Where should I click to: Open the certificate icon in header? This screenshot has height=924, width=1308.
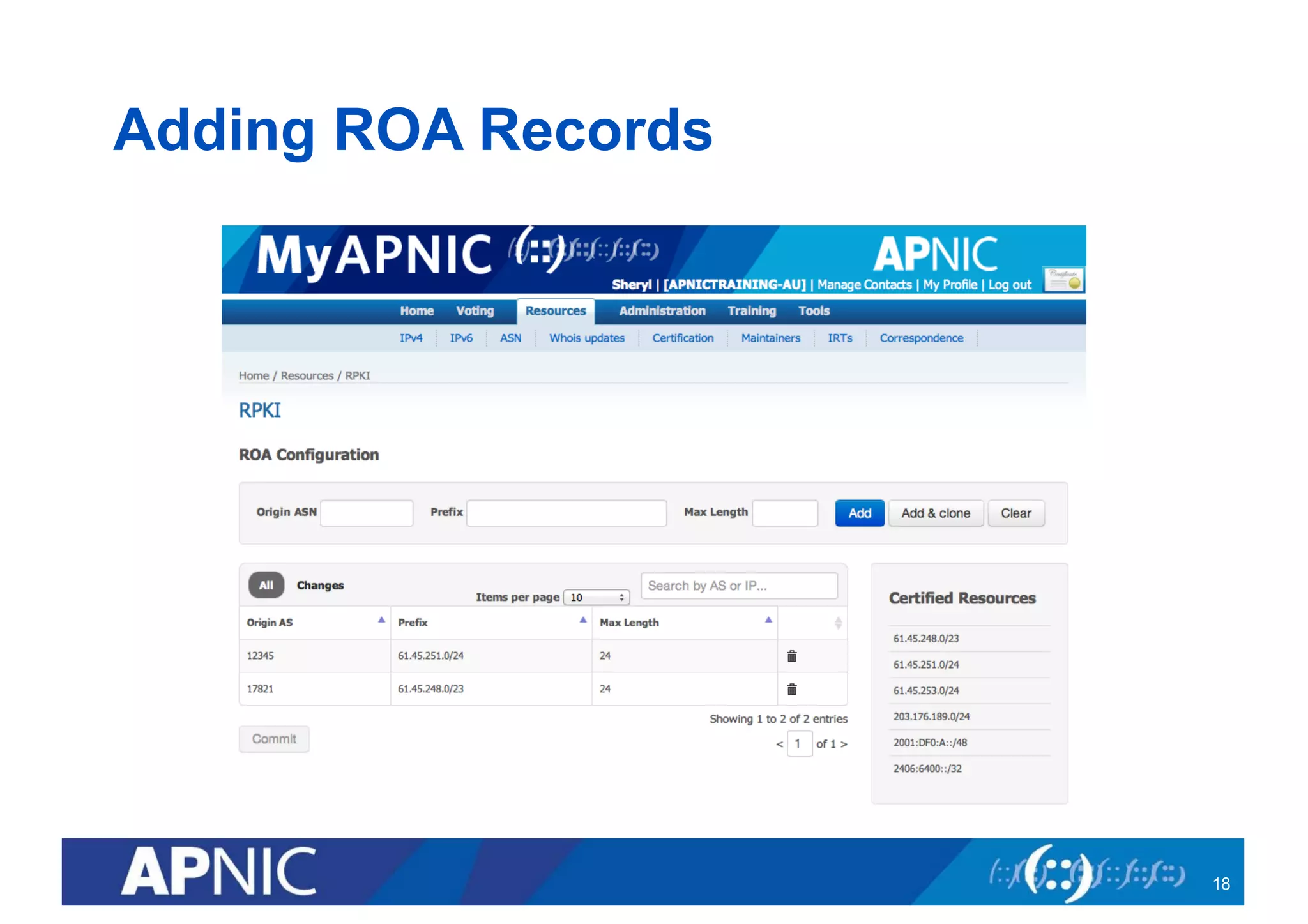(x=1063, y=280)
